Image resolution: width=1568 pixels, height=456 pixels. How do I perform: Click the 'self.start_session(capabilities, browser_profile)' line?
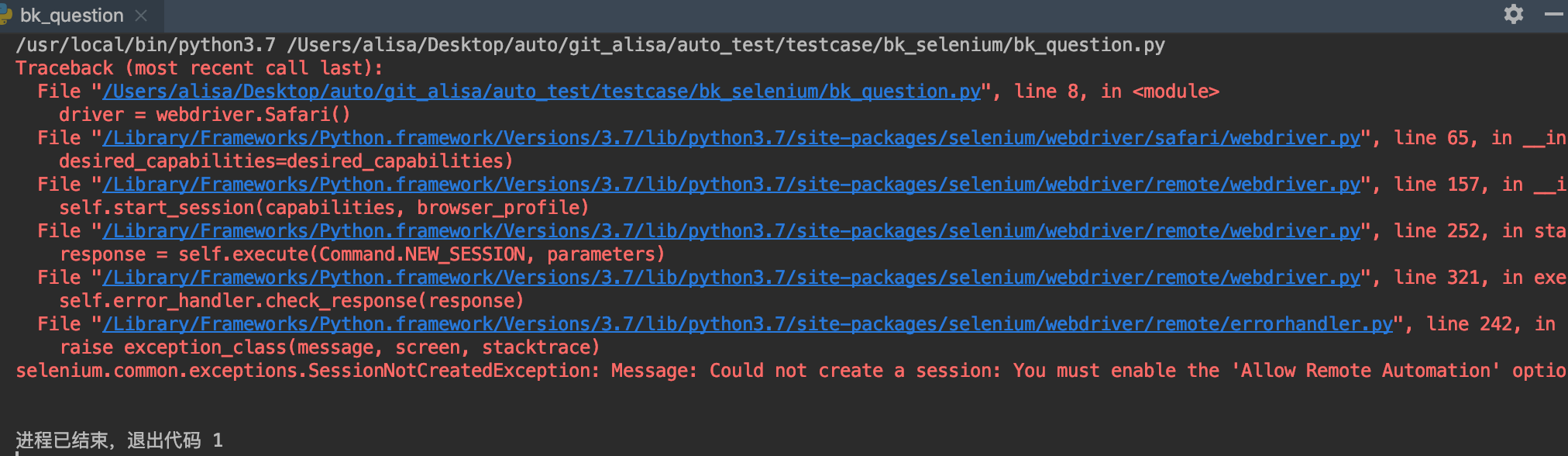point(324,208)
